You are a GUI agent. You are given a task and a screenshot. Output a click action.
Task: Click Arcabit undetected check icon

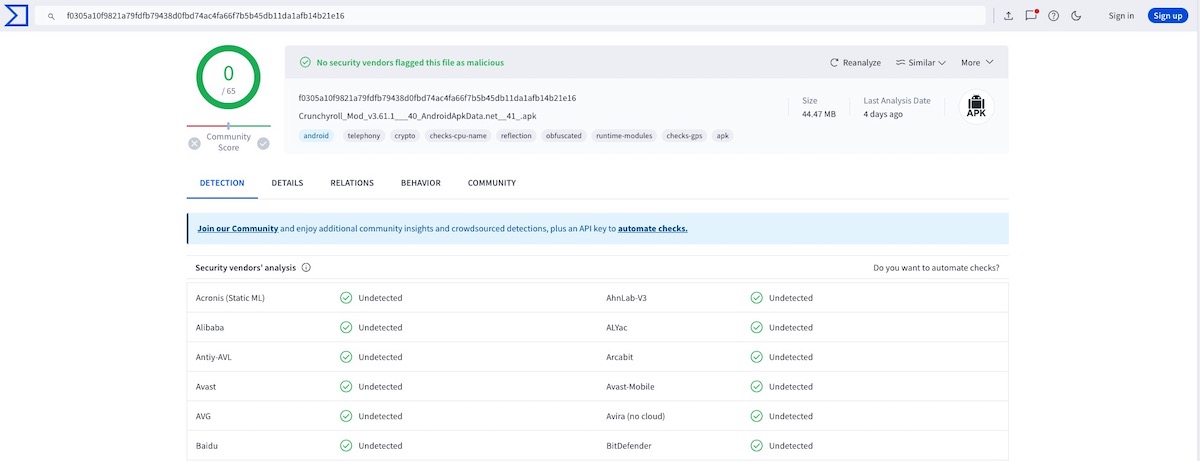(x=757, y=357)
